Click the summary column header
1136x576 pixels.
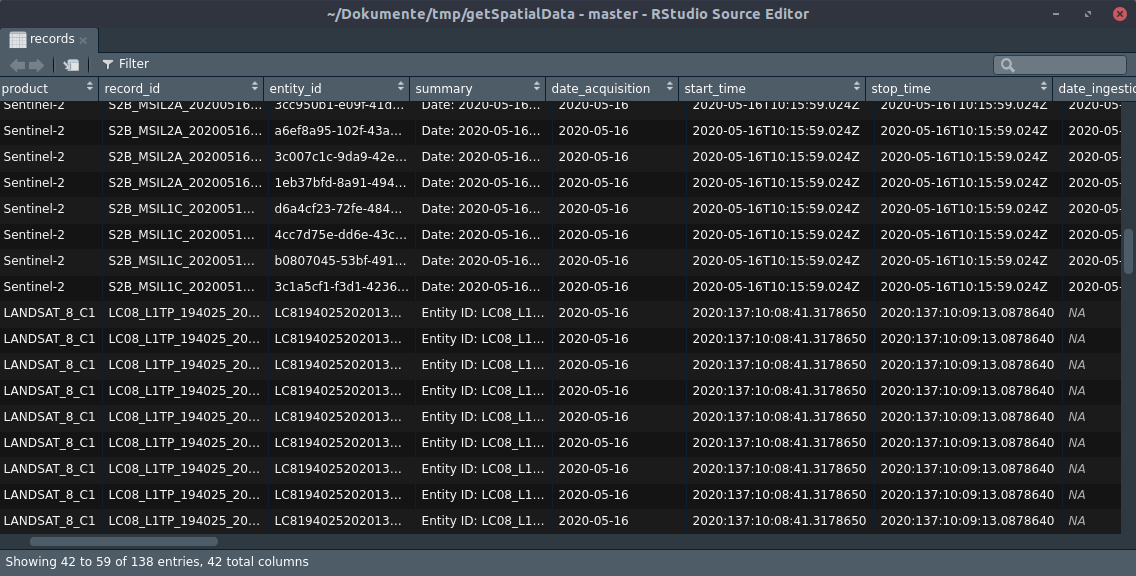point(443,88)
